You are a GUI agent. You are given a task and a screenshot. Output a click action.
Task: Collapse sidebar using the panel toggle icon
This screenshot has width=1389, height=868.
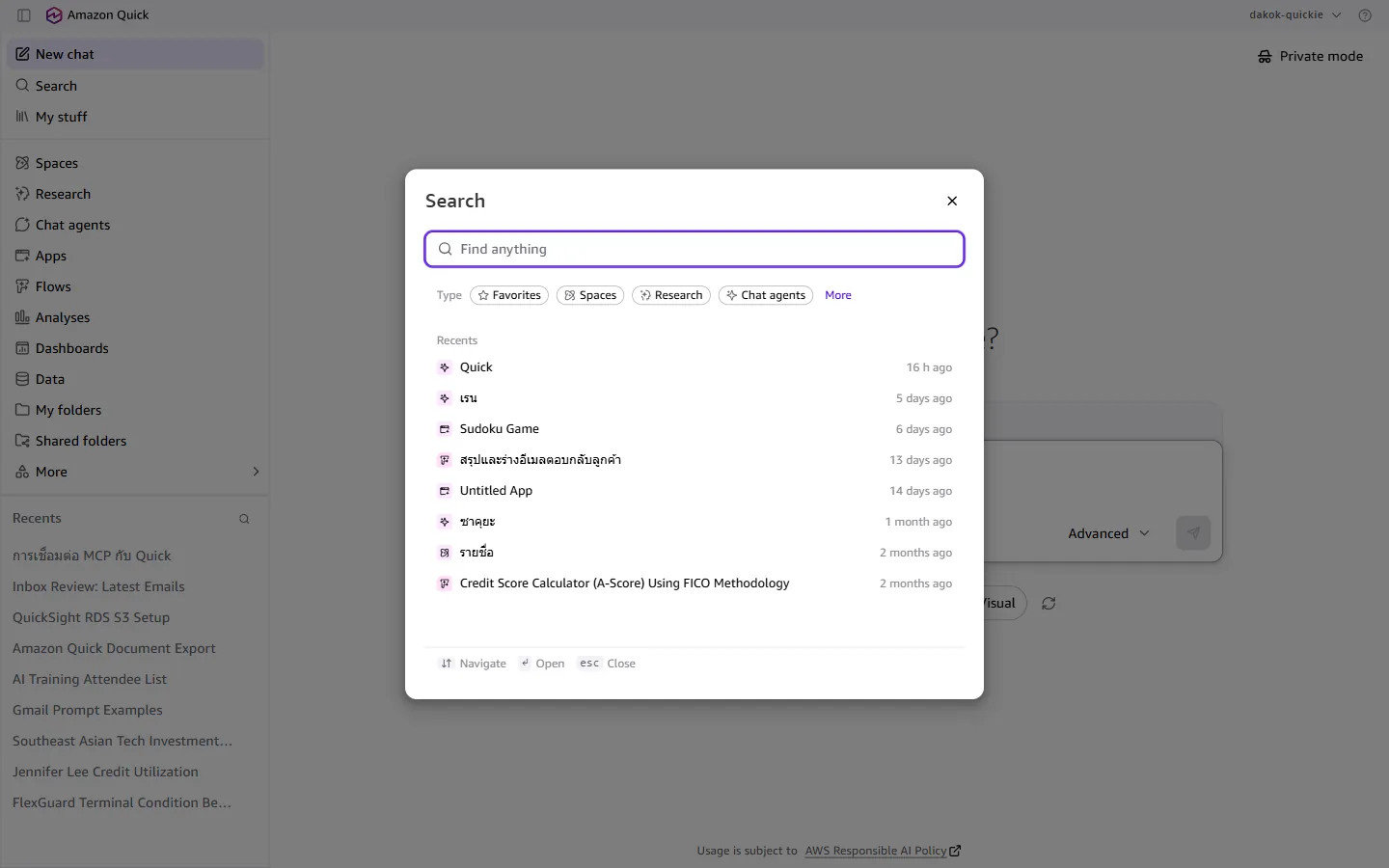[24, 15]
